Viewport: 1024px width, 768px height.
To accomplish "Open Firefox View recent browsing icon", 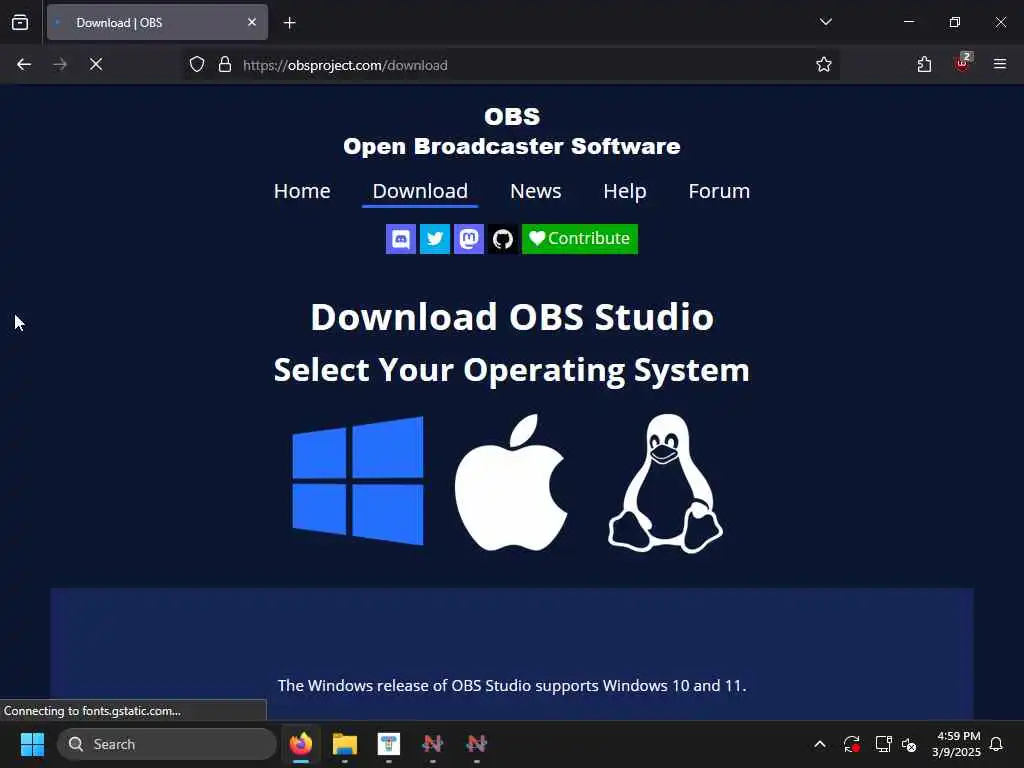I will click(x=20, y=22).
